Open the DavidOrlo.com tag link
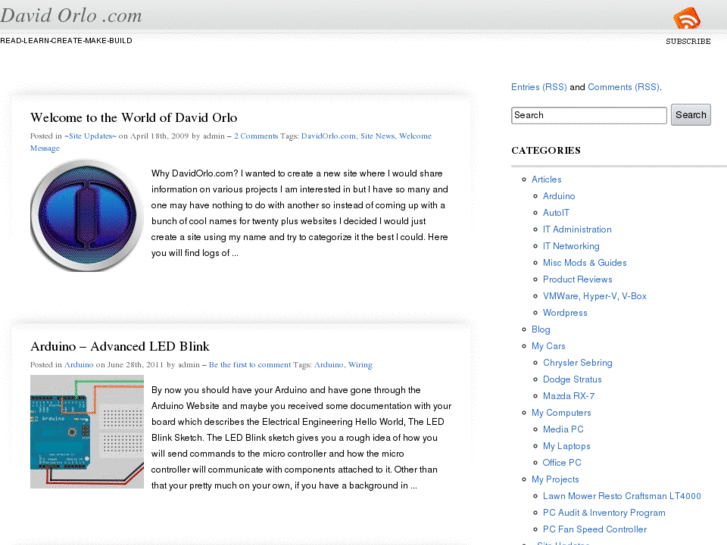Viewport: 727px width, 545px height. [x=329, y=136]
